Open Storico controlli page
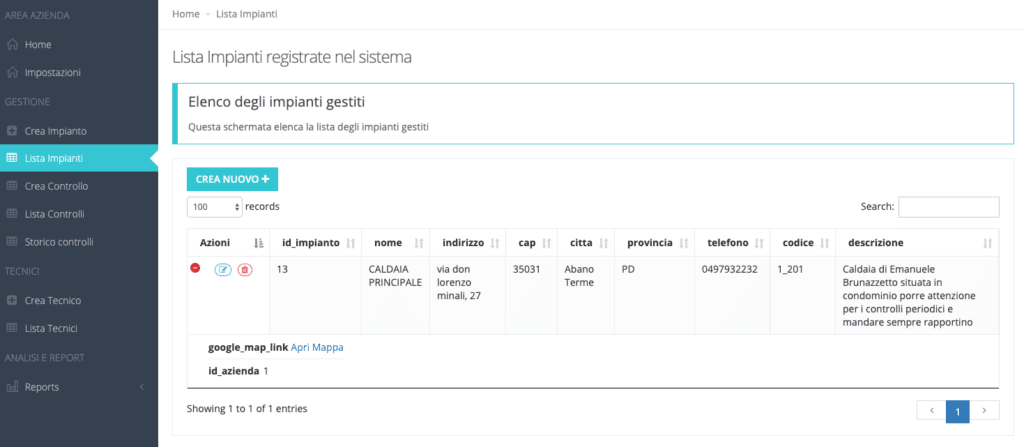This screenshot has width=1024, height=447. [x=58, y=242]
